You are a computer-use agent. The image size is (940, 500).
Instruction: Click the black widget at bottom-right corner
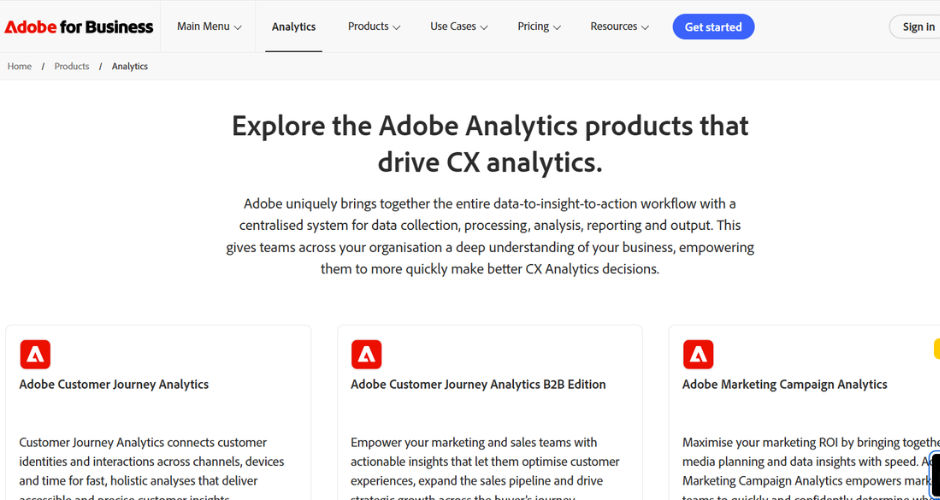[935, 477]
